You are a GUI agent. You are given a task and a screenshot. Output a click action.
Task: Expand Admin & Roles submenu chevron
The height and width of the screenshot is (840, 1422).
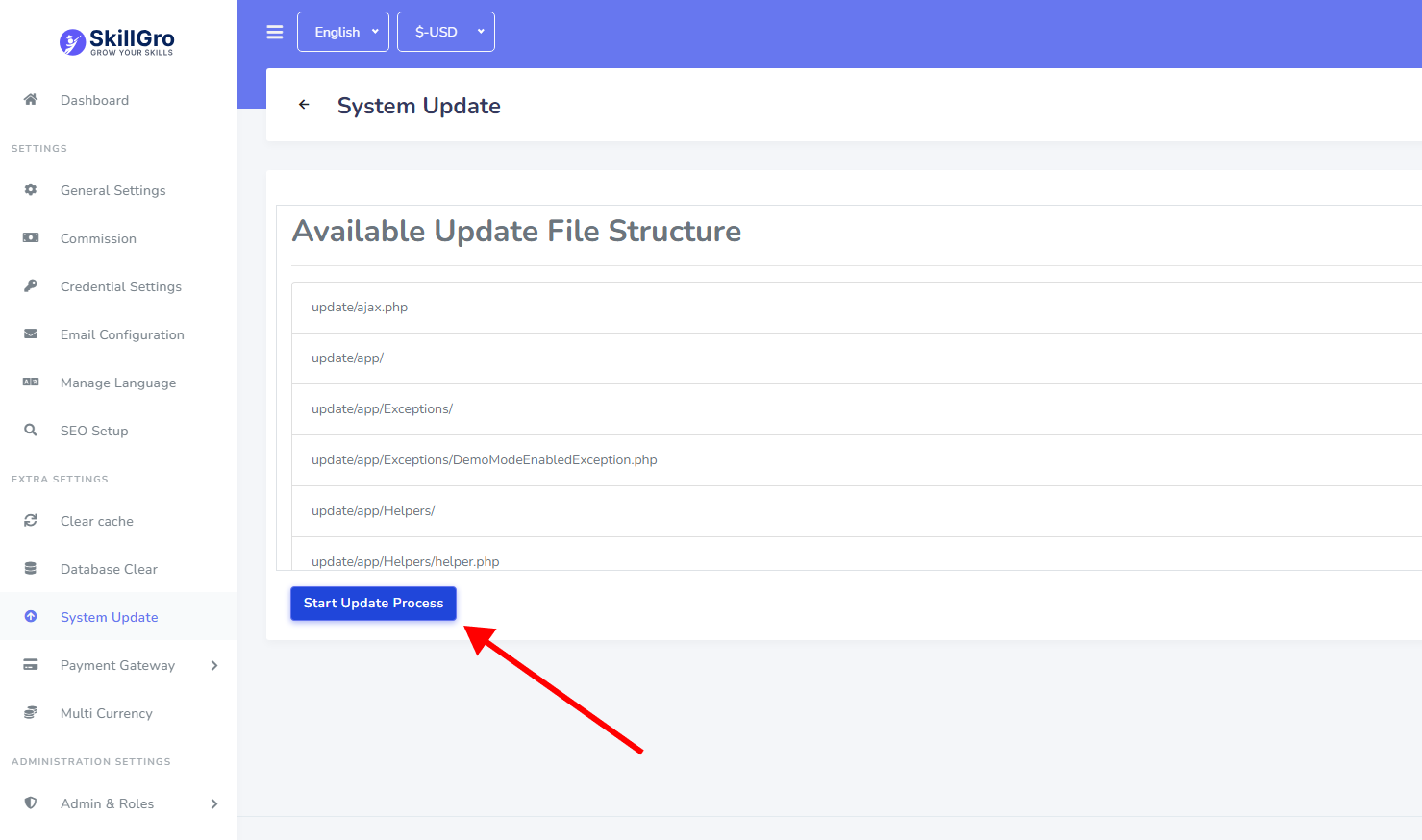(214, 803)
